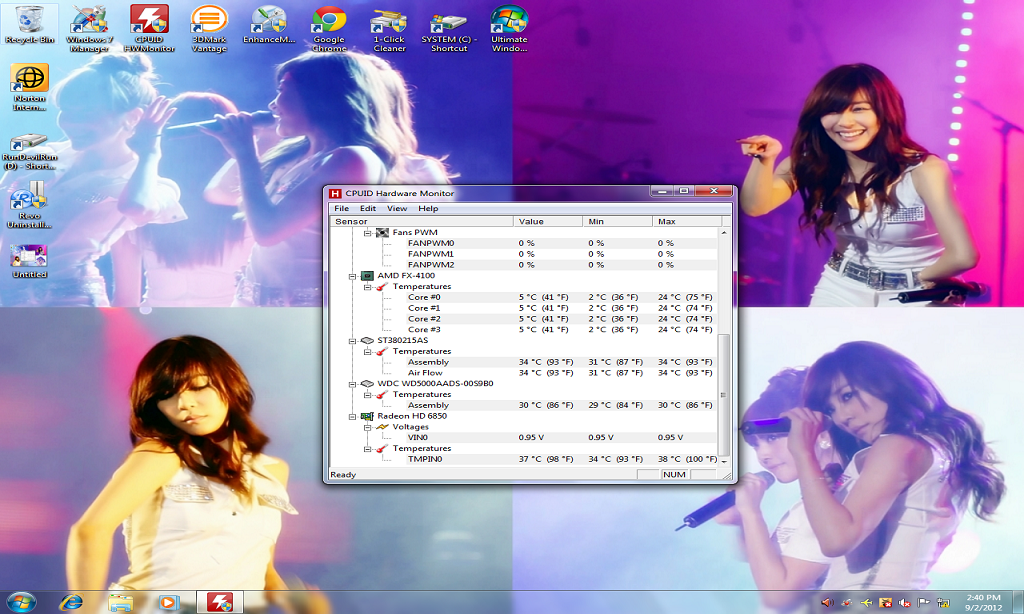Open the View menu in HWMonitor
Image resolution: width=1024 pixels, height=614 pixels.
coord(397,208)
